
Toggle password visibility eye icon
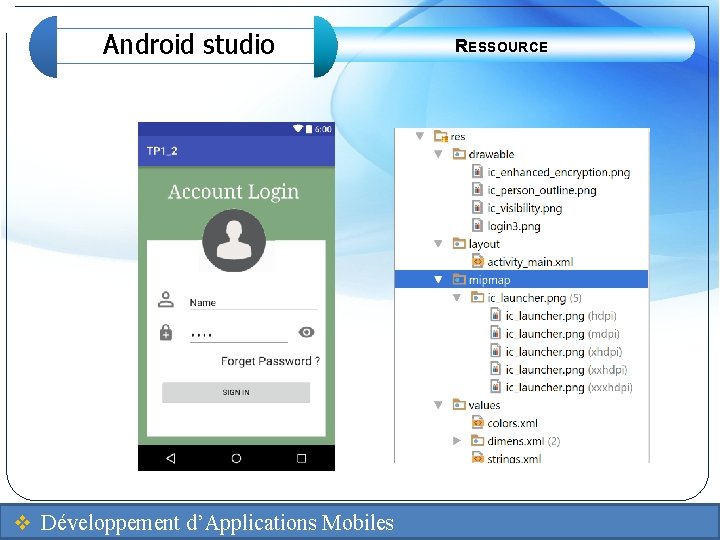pos(306,332)
